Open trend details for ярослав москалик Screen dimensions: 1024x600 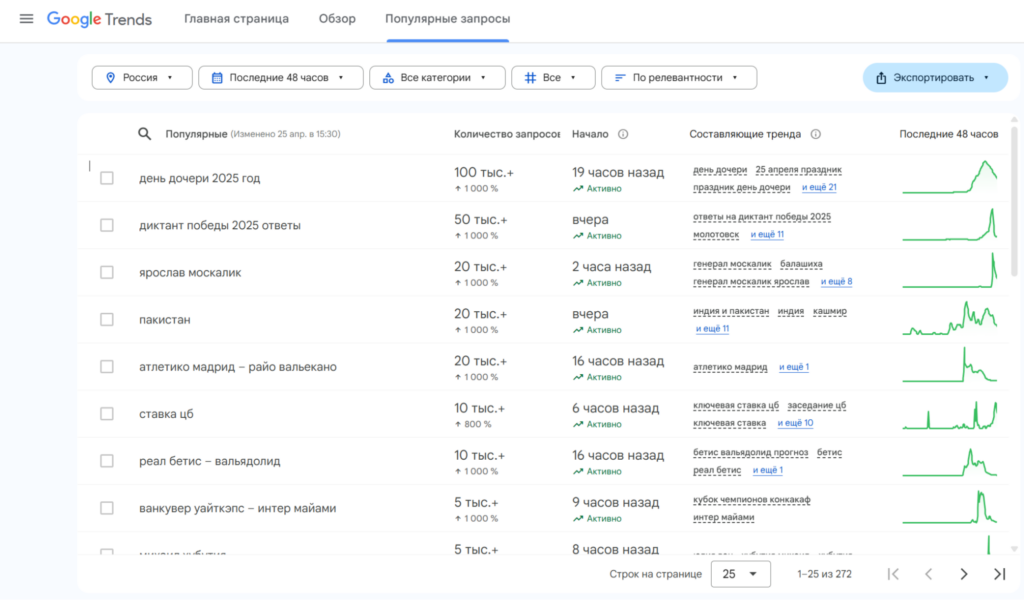point(190,272)
